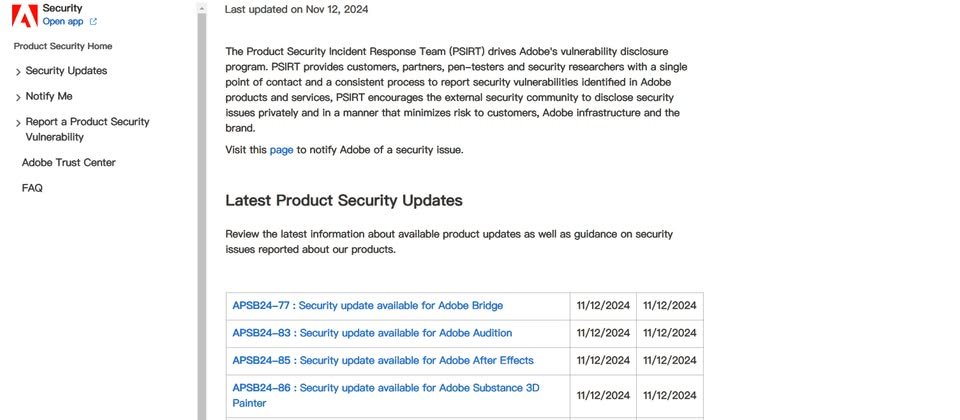Open APSB24-83 Adobe Audition security update
Image resolution: width=960 pixels, height=420 pixels.
pos(372,333)
